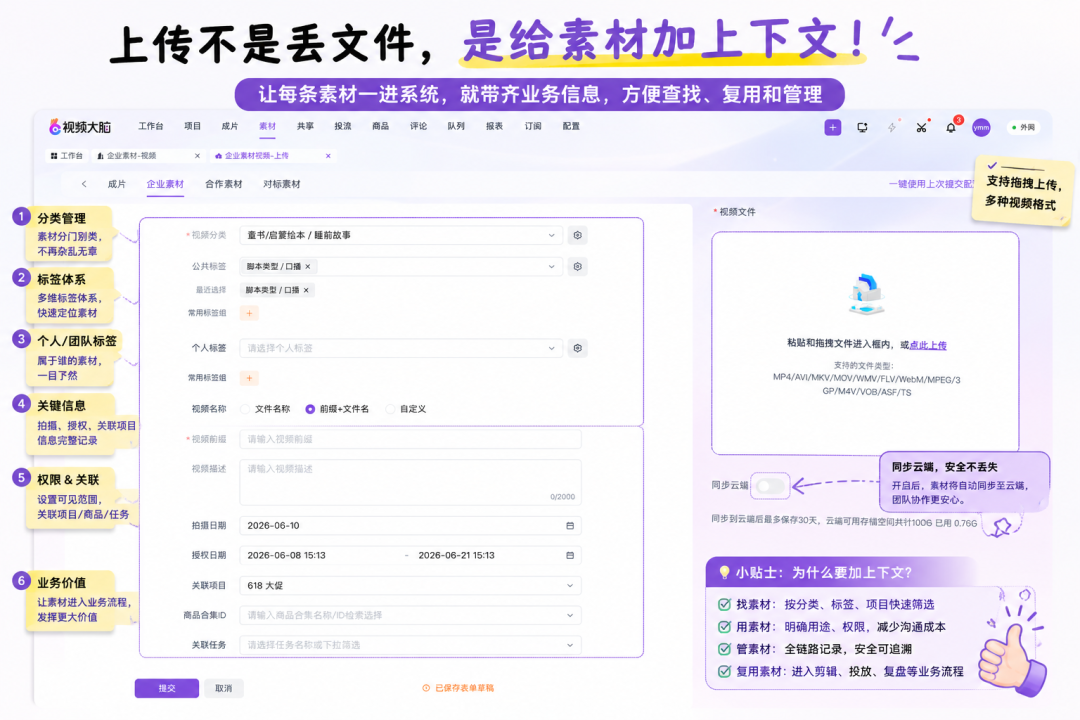The height and width of the screenshot is (720, 1080).
Task: Click 一键使用上次提交配置 link
Action: [931, 184]
